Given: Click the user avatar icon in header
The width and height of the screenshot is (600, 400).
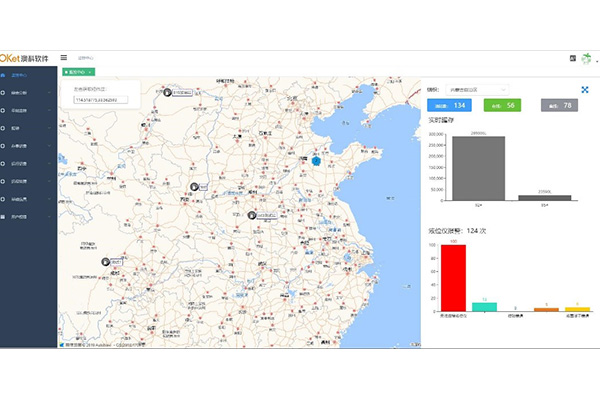Looking at the screenshot, I should 583,58.
